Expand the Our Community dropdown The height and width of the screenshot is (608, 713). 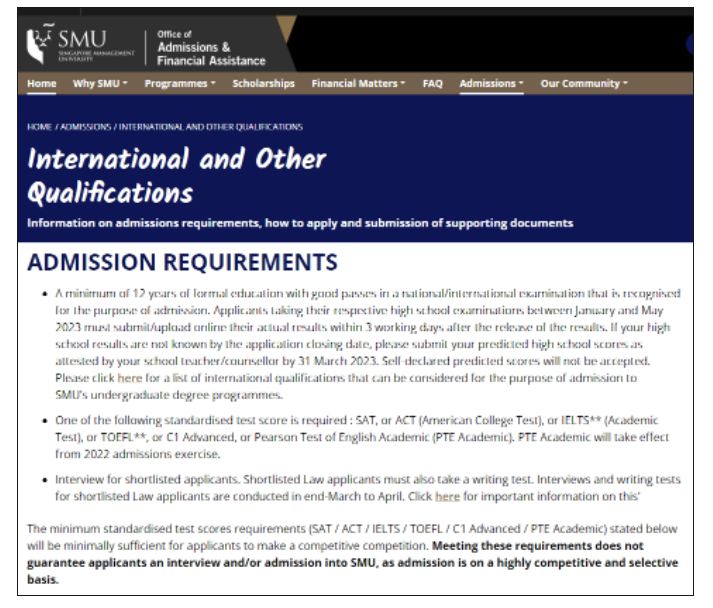(x=584, y=84)
